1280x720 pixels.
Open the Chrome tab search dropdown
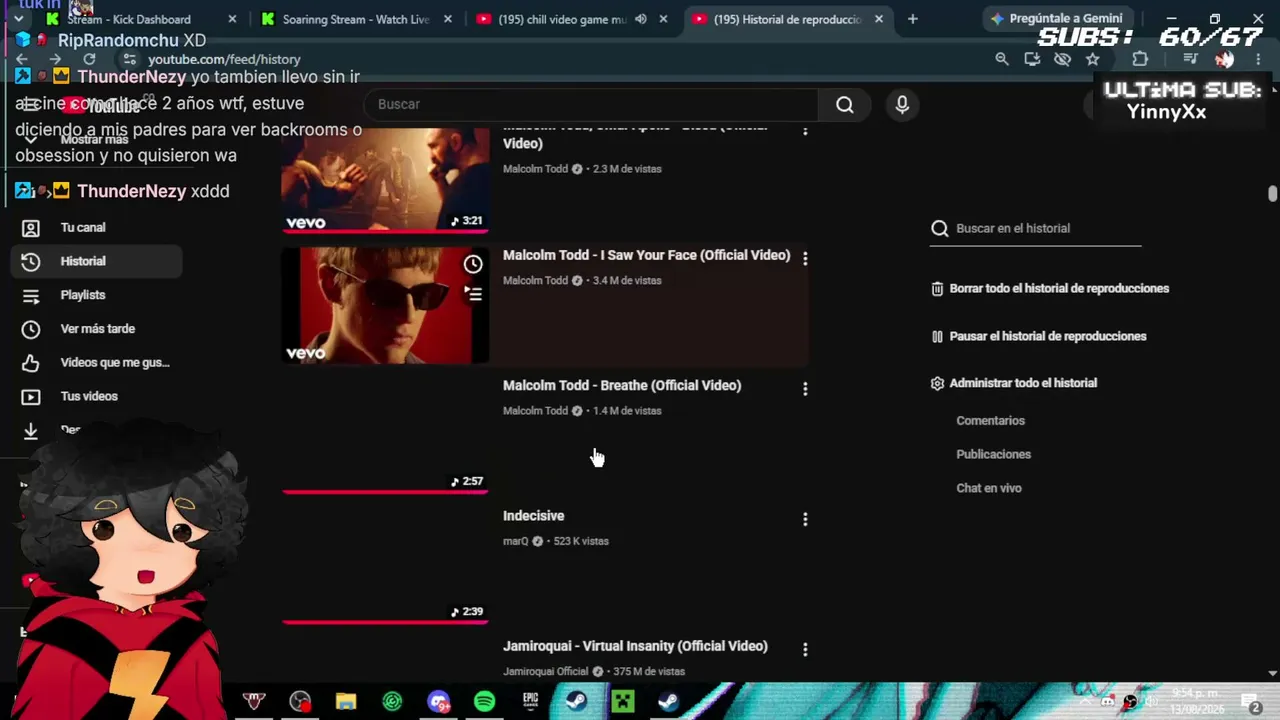(18, 19)
